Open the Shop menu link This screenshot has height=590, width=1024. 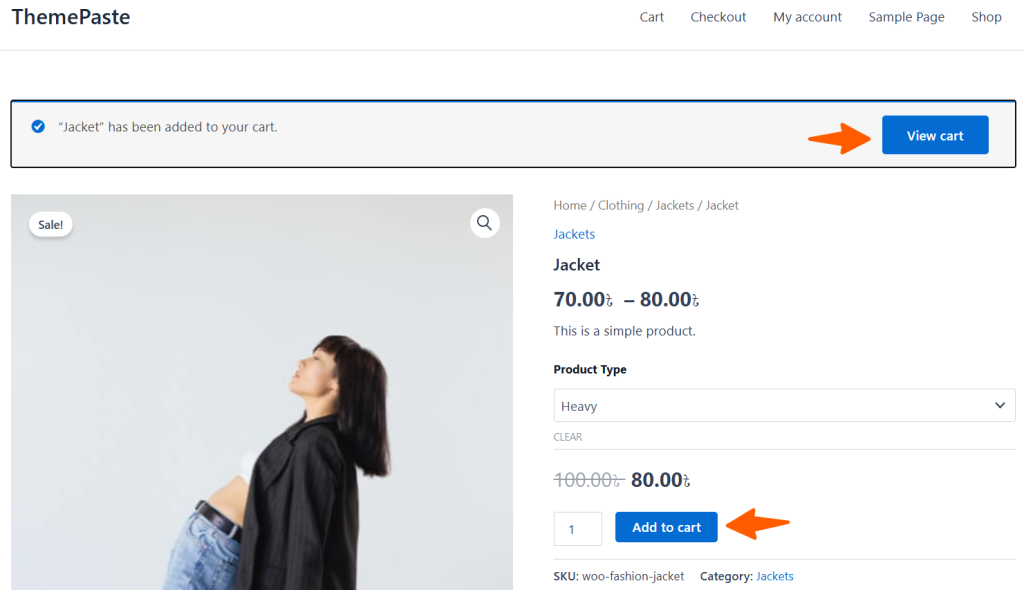point(986,17)
